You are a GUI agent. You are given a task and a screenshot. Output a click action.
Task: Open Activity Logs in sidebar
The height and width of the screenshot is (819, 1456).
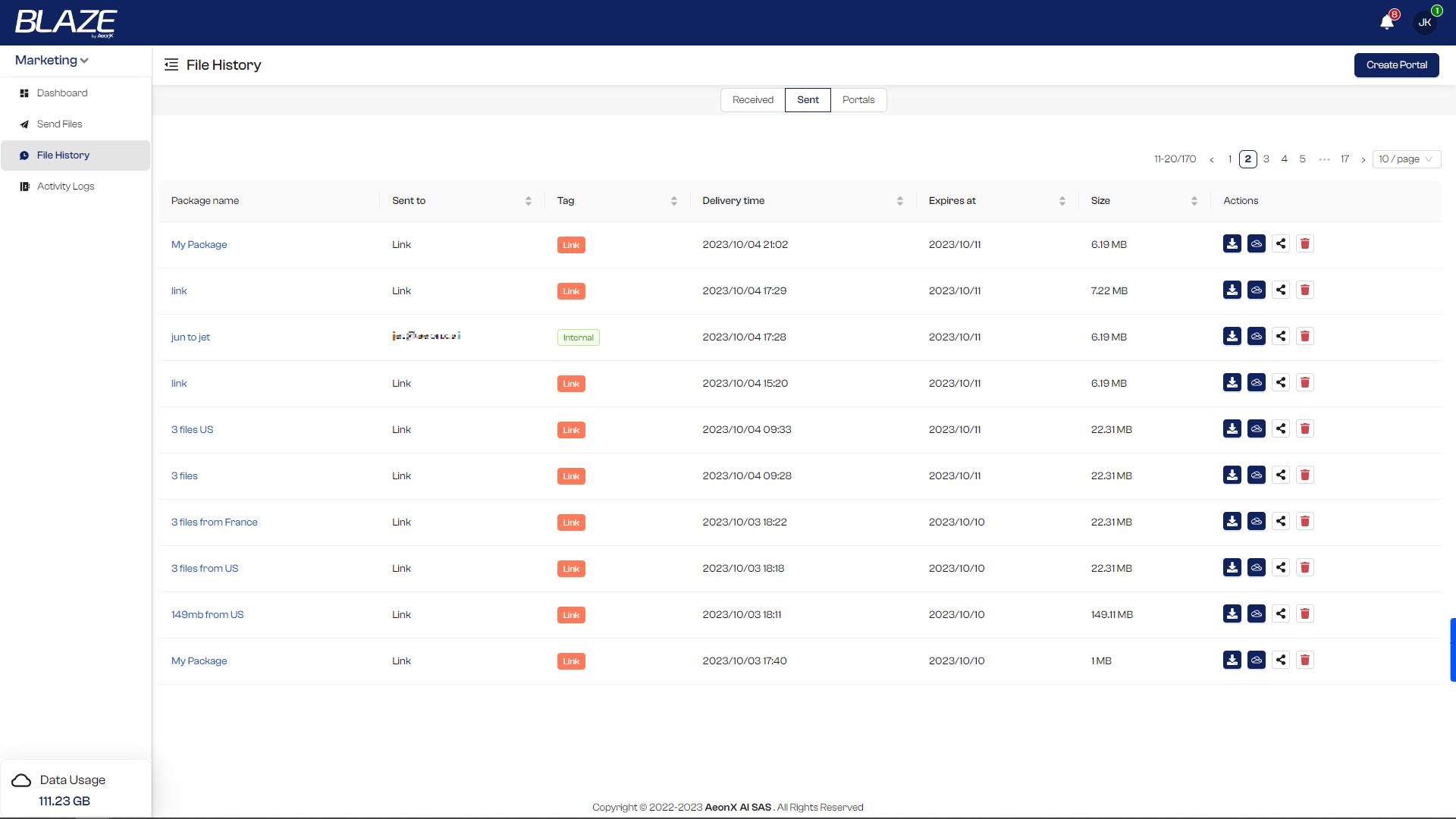point(65,186)
